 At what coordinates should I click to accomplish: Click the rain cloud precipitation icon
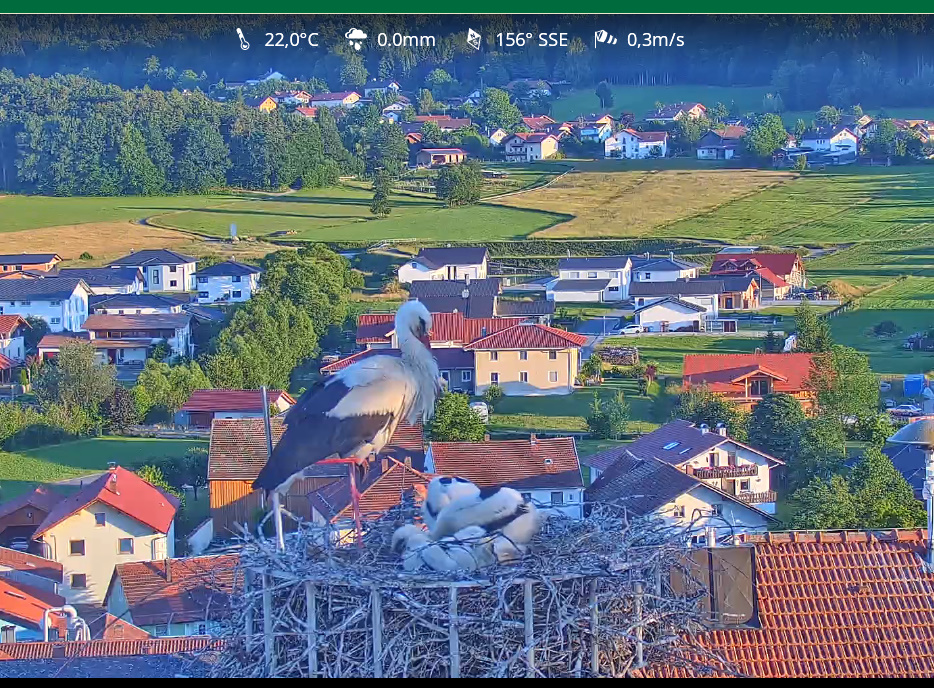pyautogui.click(x=356, y=39)
